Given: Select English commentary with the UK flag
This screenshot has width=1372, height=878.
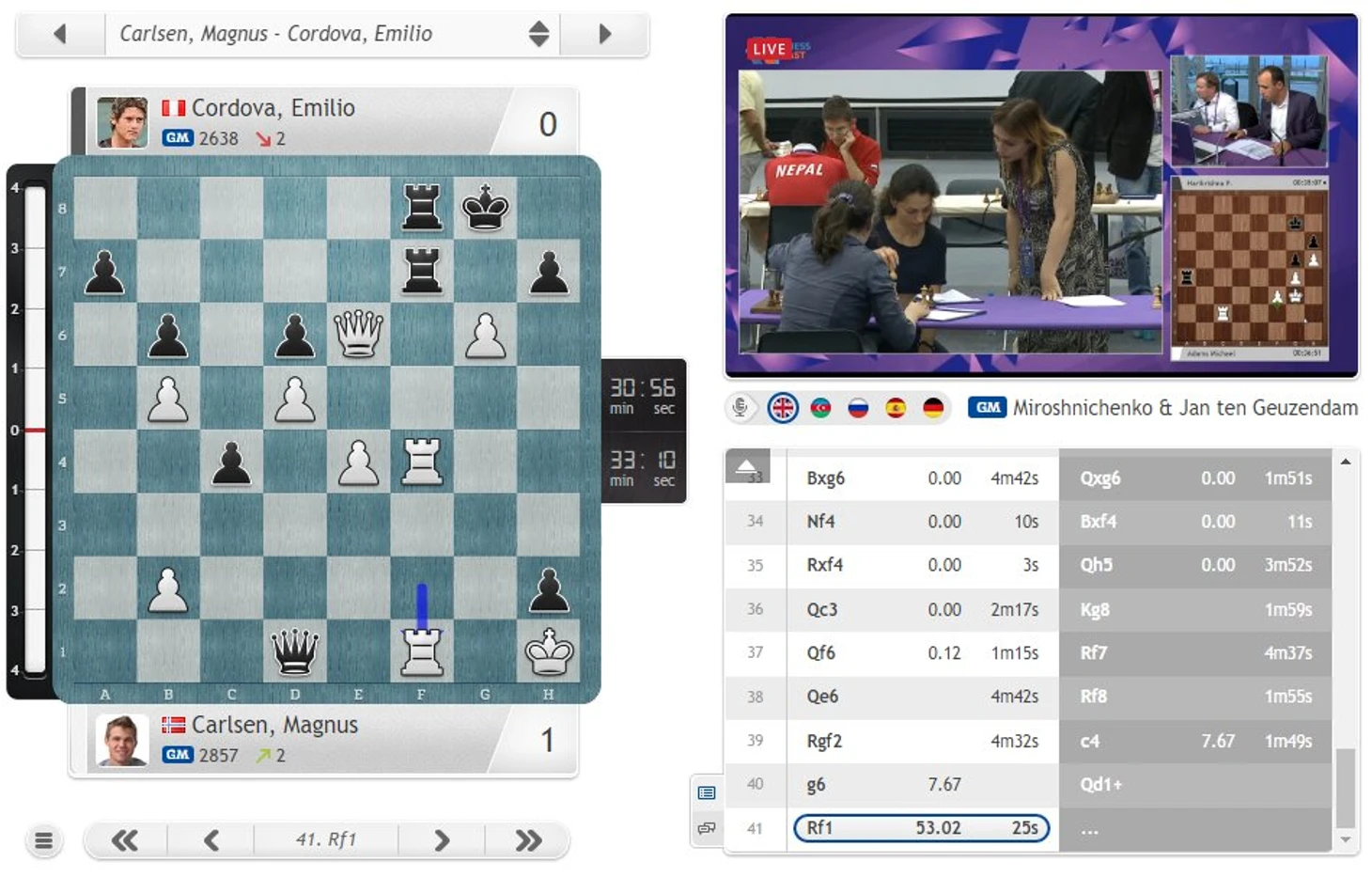Looking at the screenshot, I should [783, 408].
